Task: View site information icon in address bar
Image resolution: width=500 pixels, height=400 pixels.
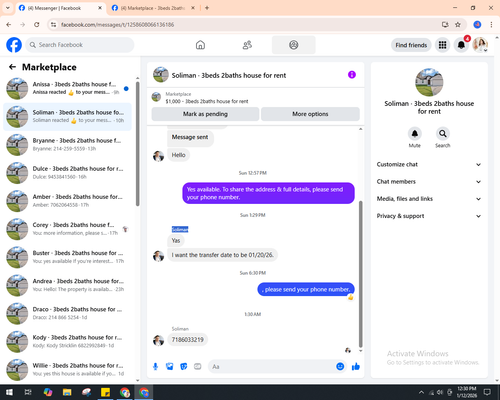Action: point(53,25)
